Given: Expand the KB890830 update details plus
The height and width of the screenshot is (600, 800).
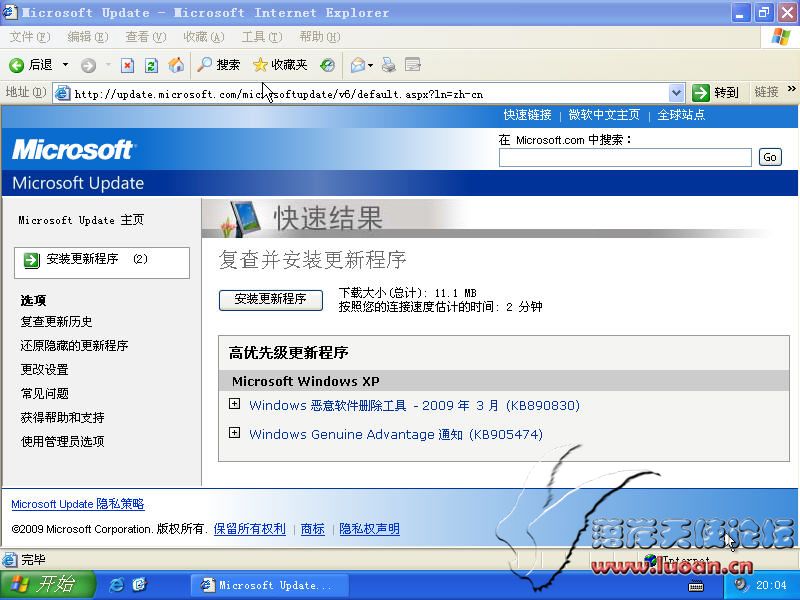Looking at the screenshot, I should (234, 404).
